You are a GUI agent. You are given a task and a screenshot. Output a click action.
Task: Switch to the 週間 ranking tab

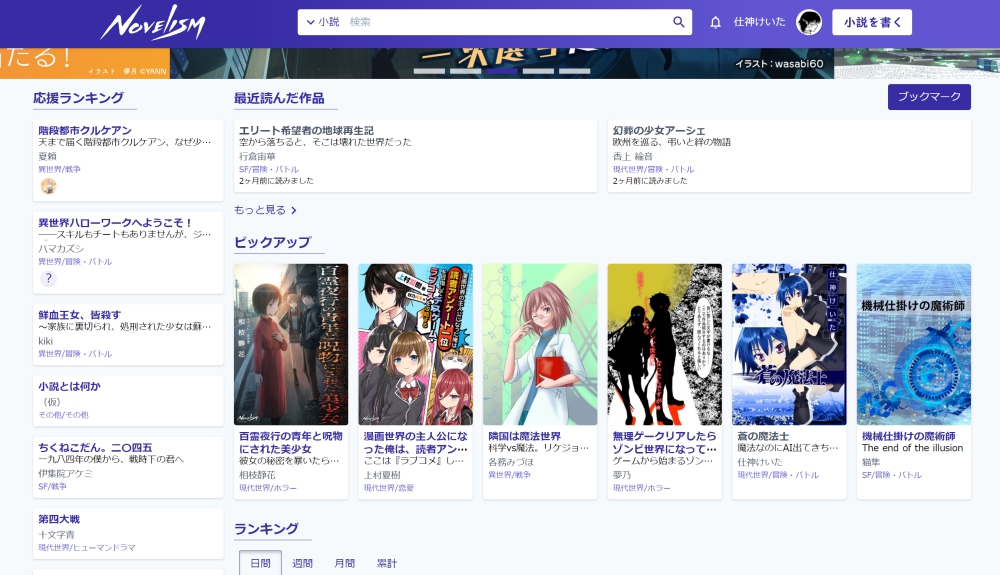coord(302,563)
